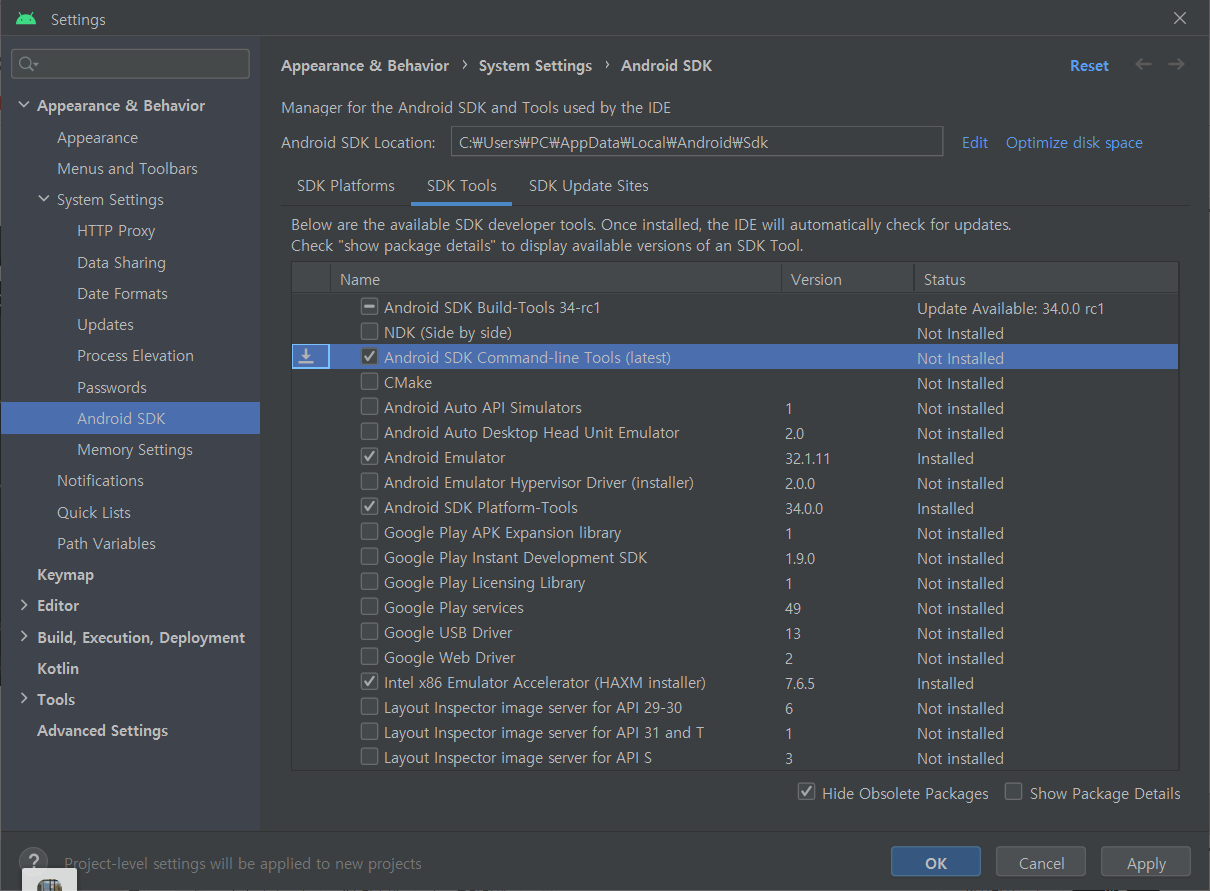Click the Android Studio logo icon
This screenshot has width=1210, height=891.
pos(26,19)
